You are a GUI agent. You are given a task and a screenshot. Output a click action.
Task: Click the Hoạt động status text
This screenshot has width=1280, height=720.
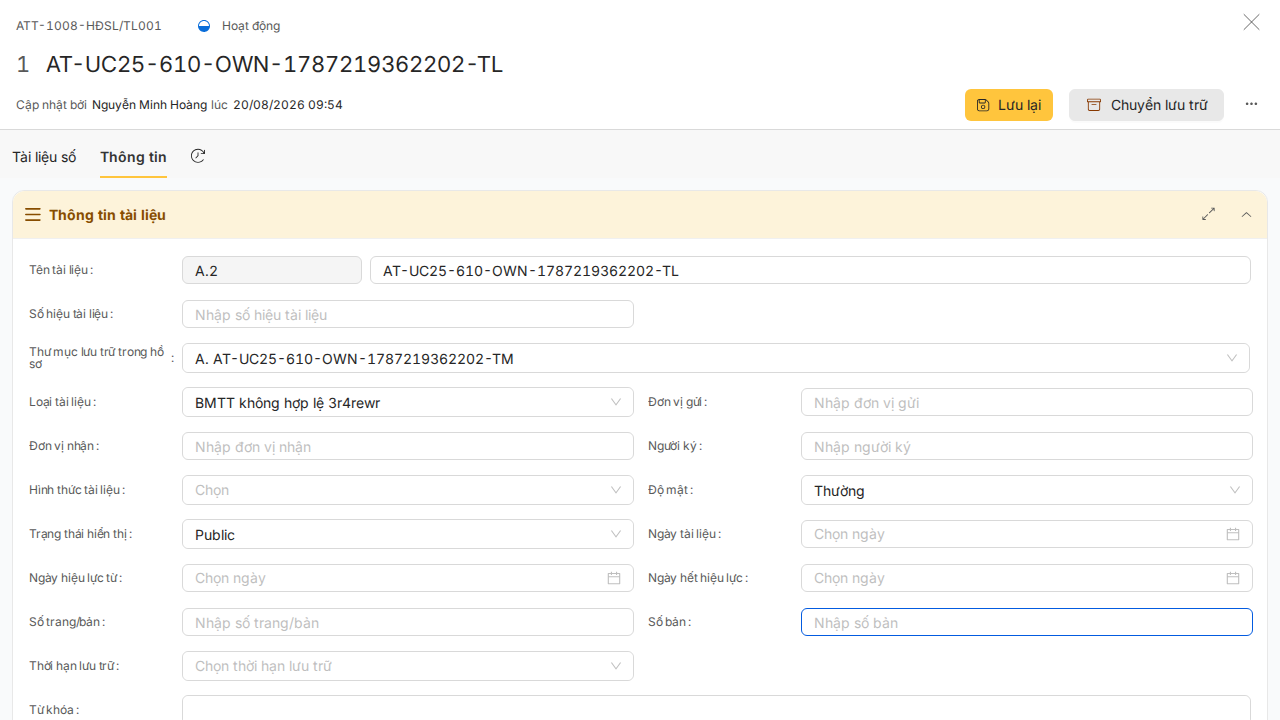(251, 26)
